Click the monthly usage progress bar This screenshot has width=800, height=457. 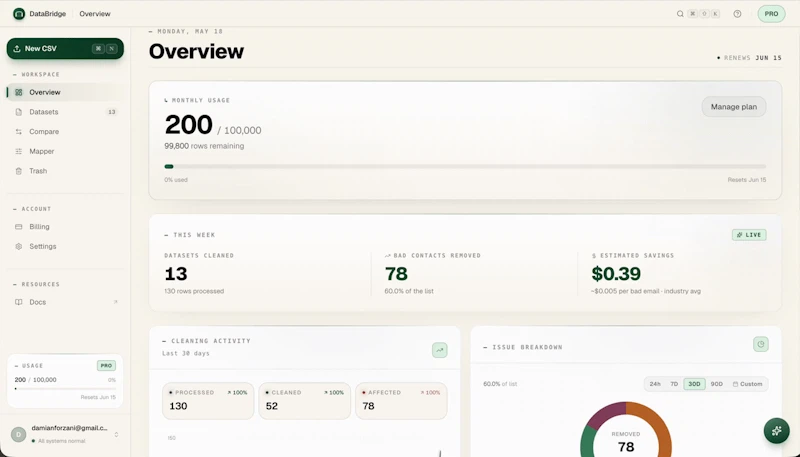[465, 166]
